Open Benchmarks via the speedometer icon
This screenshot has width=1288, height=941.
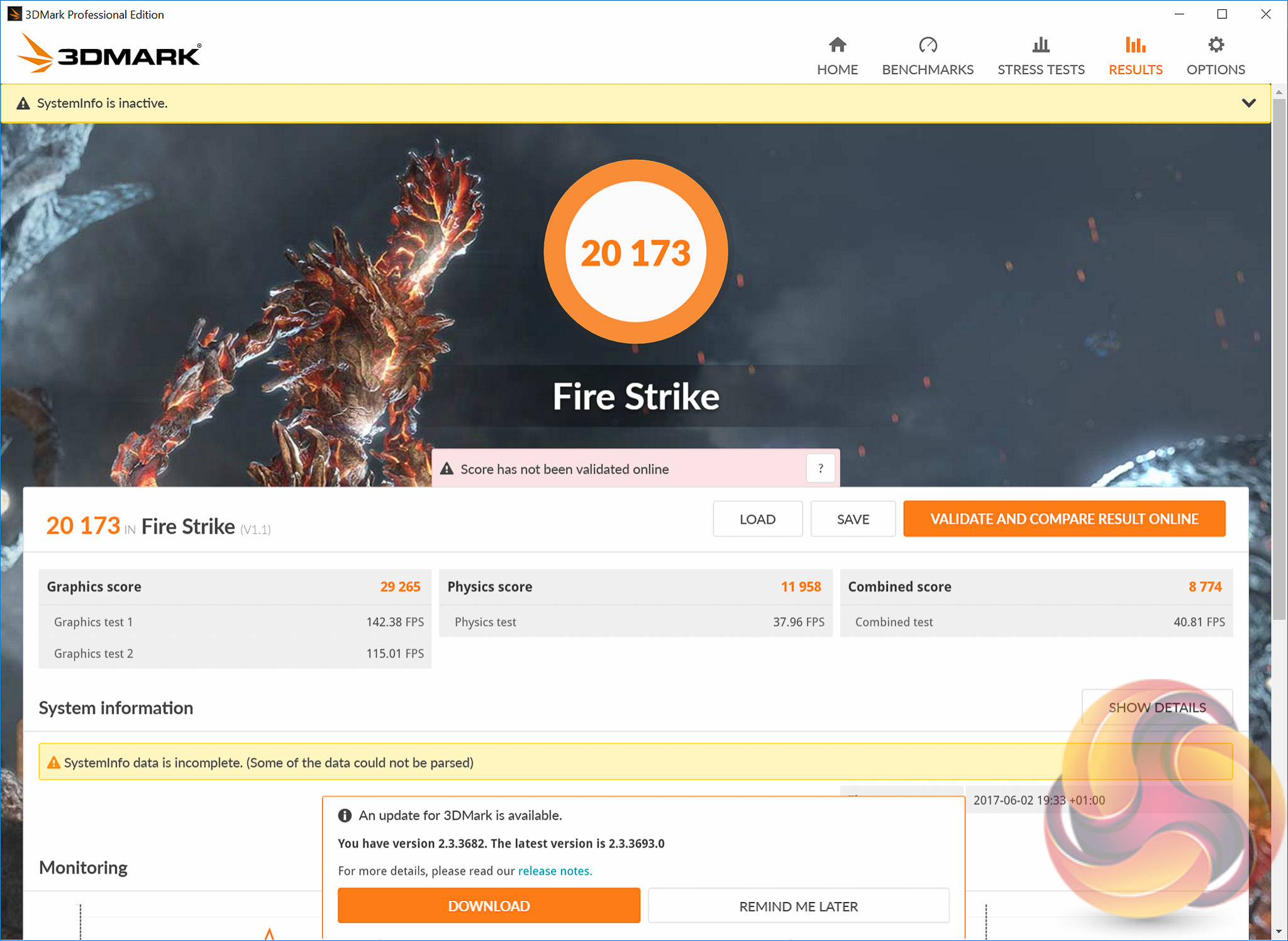[x=928, y=45]
